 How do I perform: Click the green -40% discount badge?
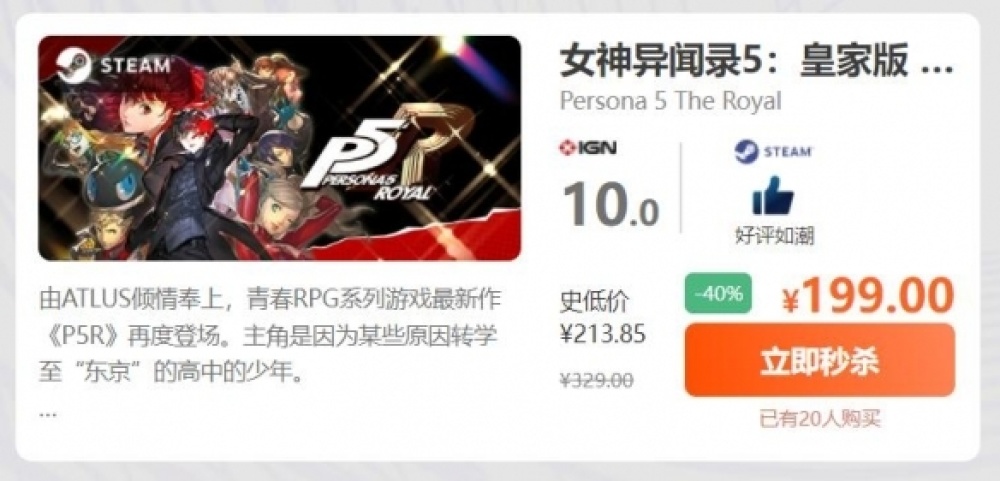tap(718, 293)
